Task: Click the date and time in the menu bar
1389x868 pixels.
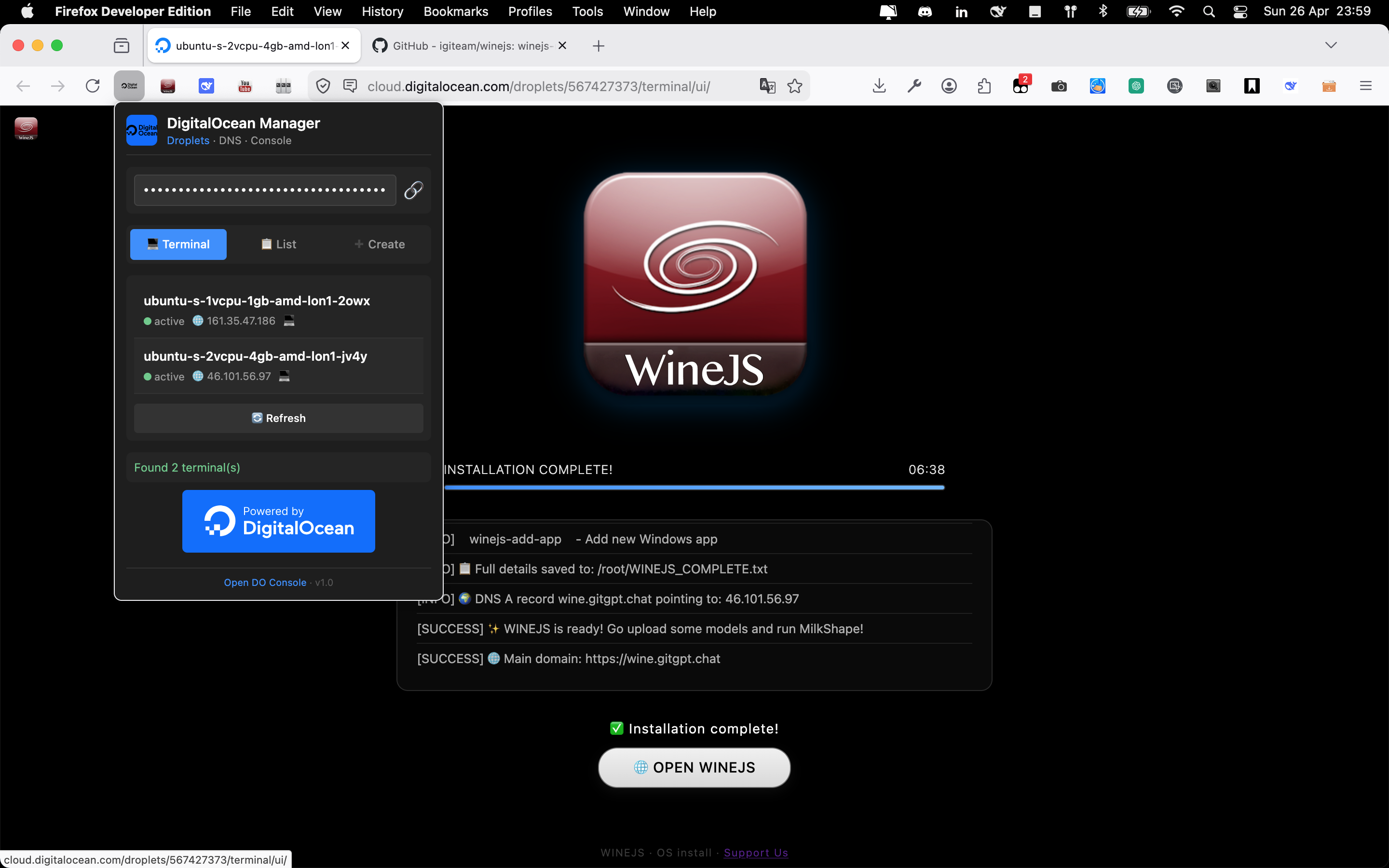Action: [x=1317, y=12]
